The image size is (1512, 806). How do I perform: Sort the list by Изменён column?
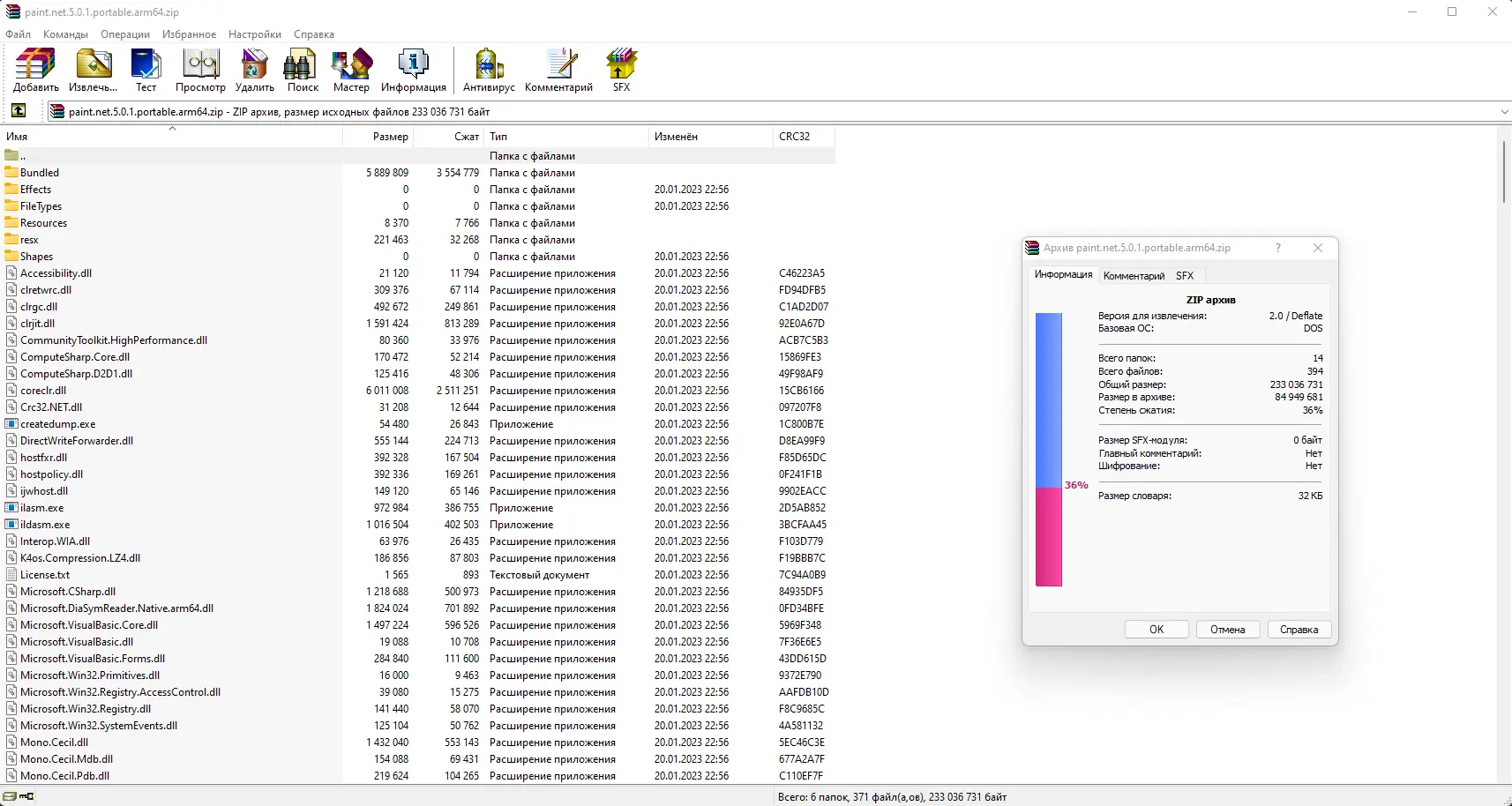coord(710,137)
